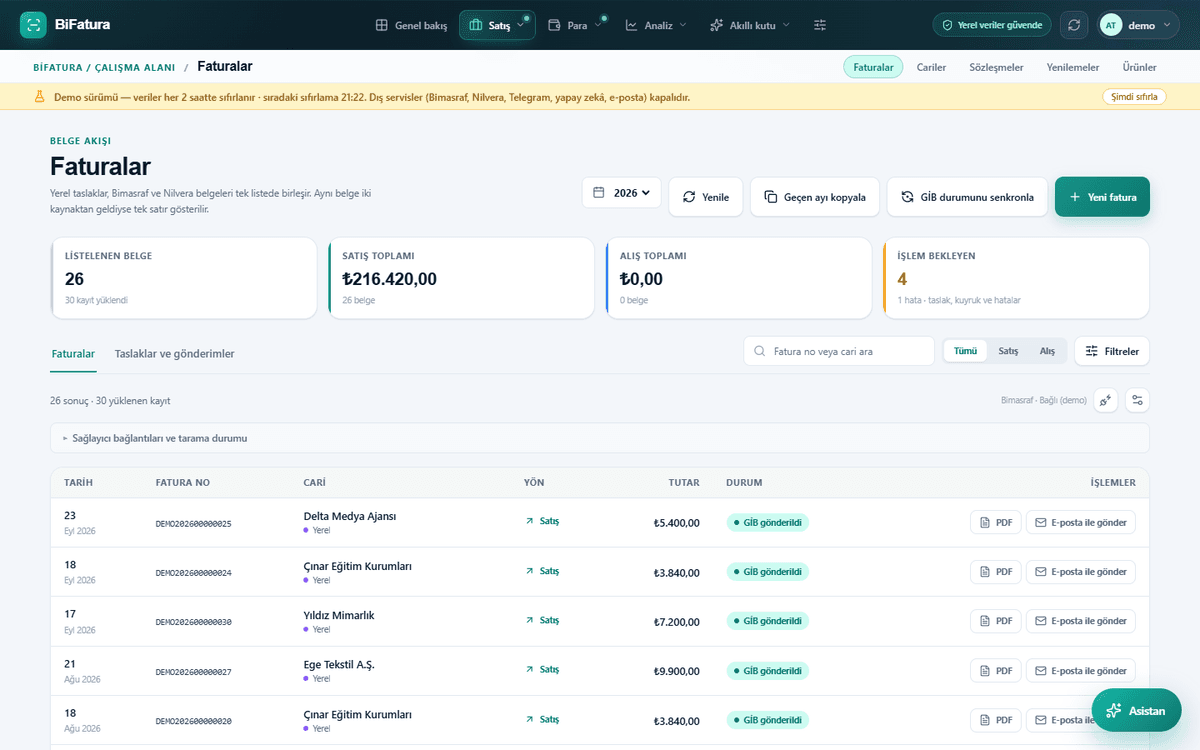Click the sync refresh icon beside demo account
This screenshot has width=1200, height=750.
pyautogui.click(x=1074, y=25)
